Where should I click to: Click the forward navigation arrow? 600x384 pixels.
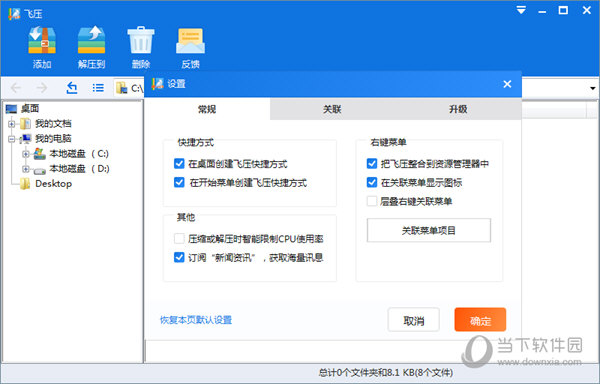41,88
